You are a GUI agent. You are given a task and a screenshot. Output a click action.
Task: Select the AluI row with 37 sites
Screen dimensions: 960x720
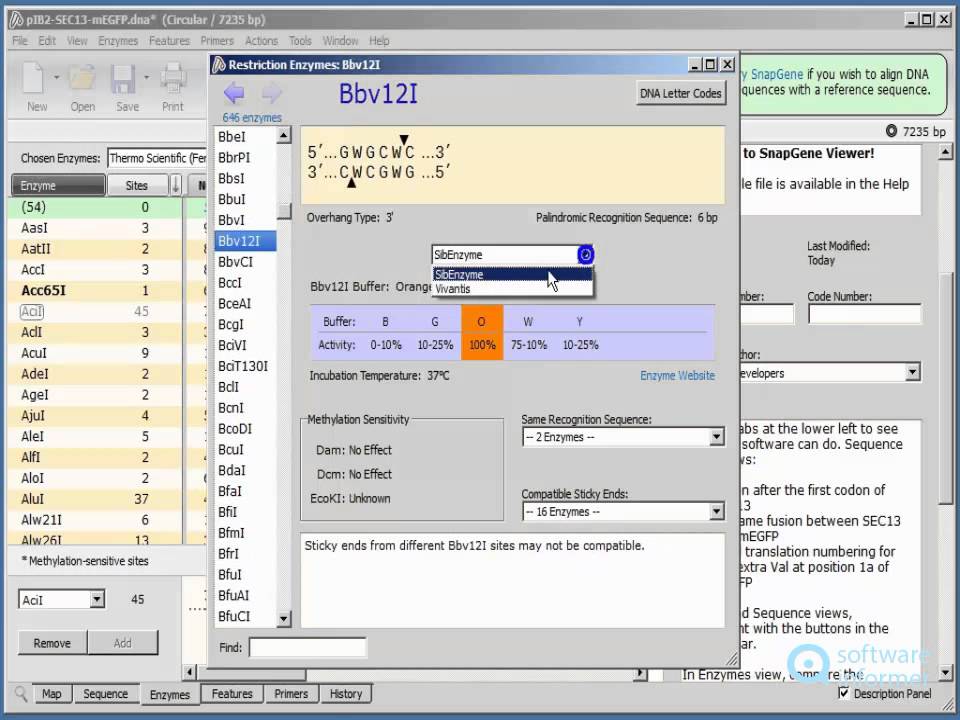95,498
